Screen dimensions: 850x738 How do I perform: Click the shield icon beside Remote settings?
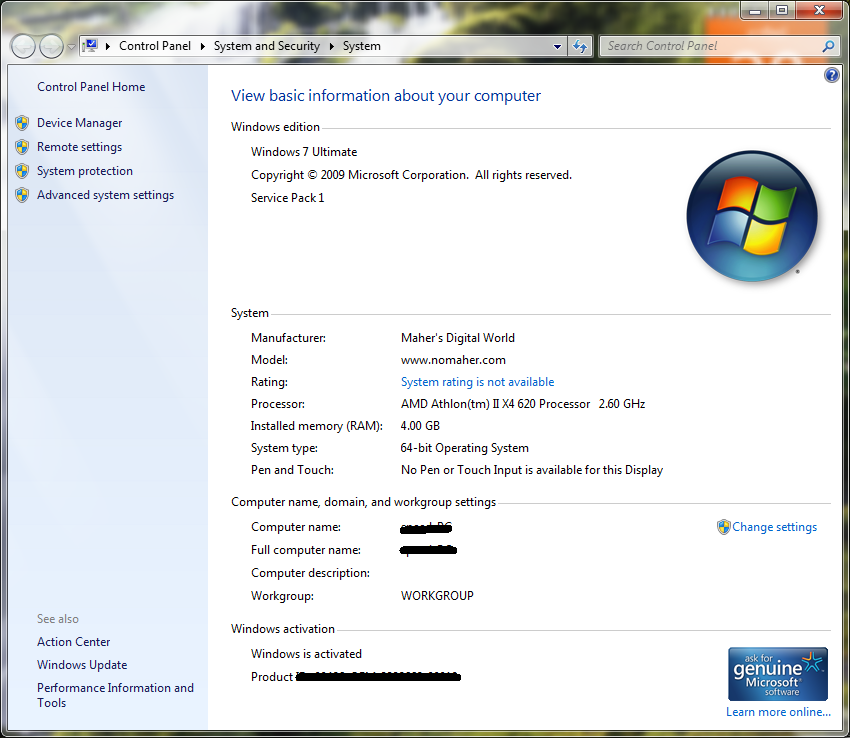coord(22,147)
